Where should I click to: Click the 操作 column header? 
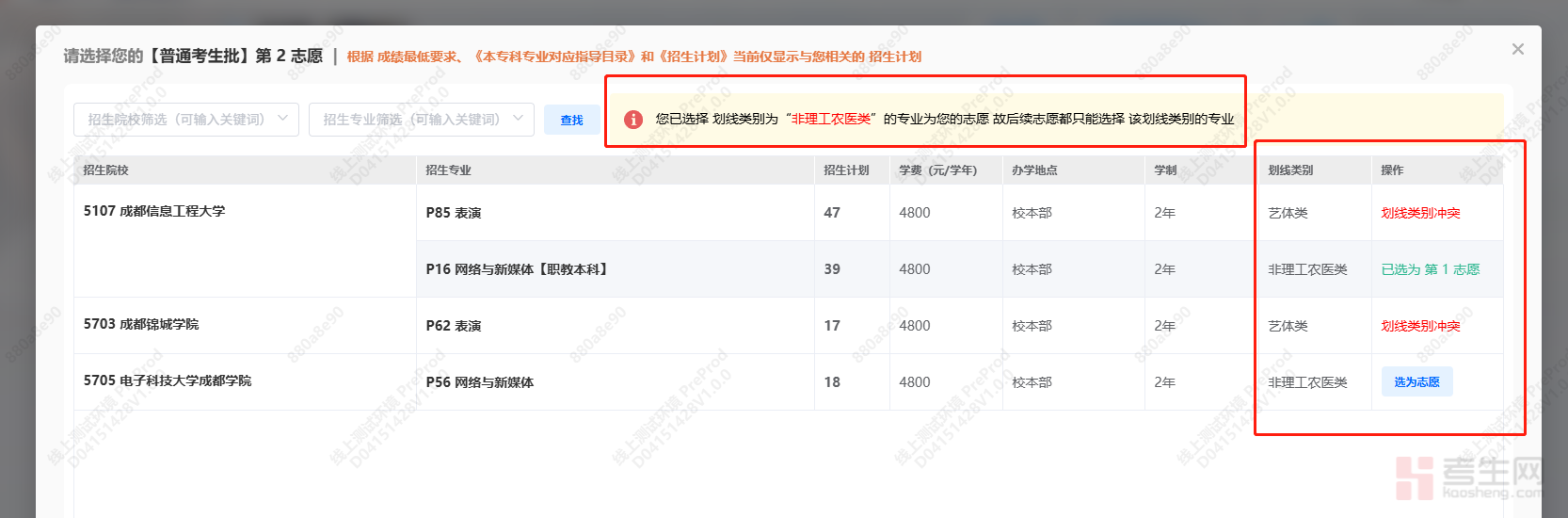(x=1392, y=170)
